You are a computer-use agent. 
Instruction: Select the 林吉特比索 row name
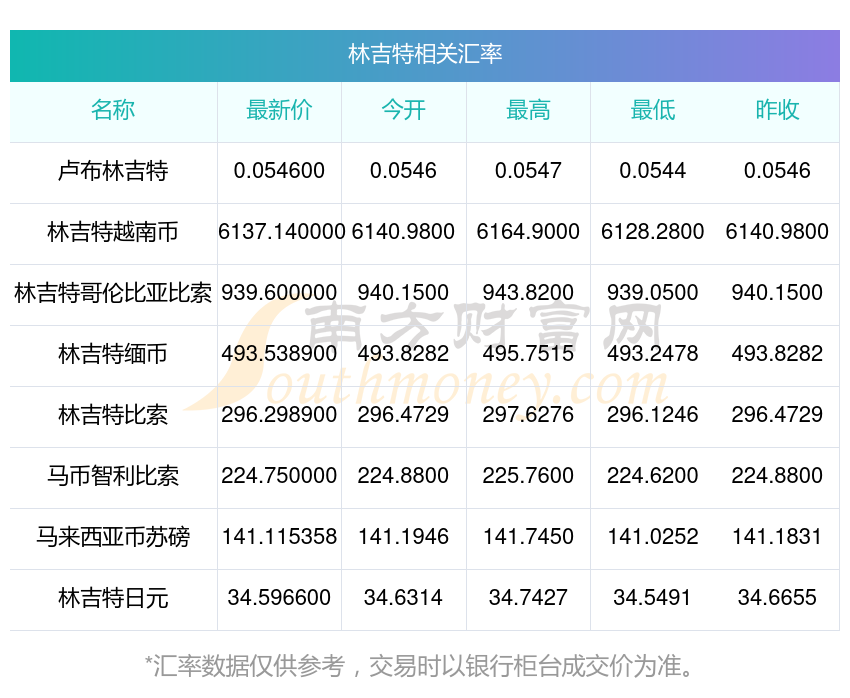click(x=113, y=415)
